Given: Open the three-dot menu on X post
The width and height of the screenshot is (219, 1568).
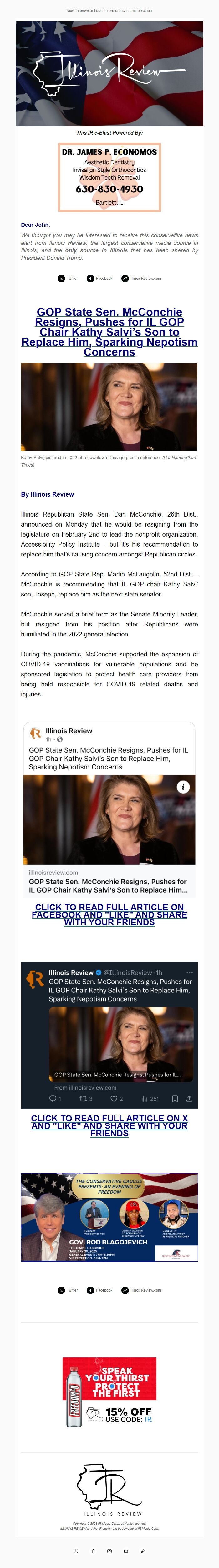Looking at the screenshot, I should [189, 972].
